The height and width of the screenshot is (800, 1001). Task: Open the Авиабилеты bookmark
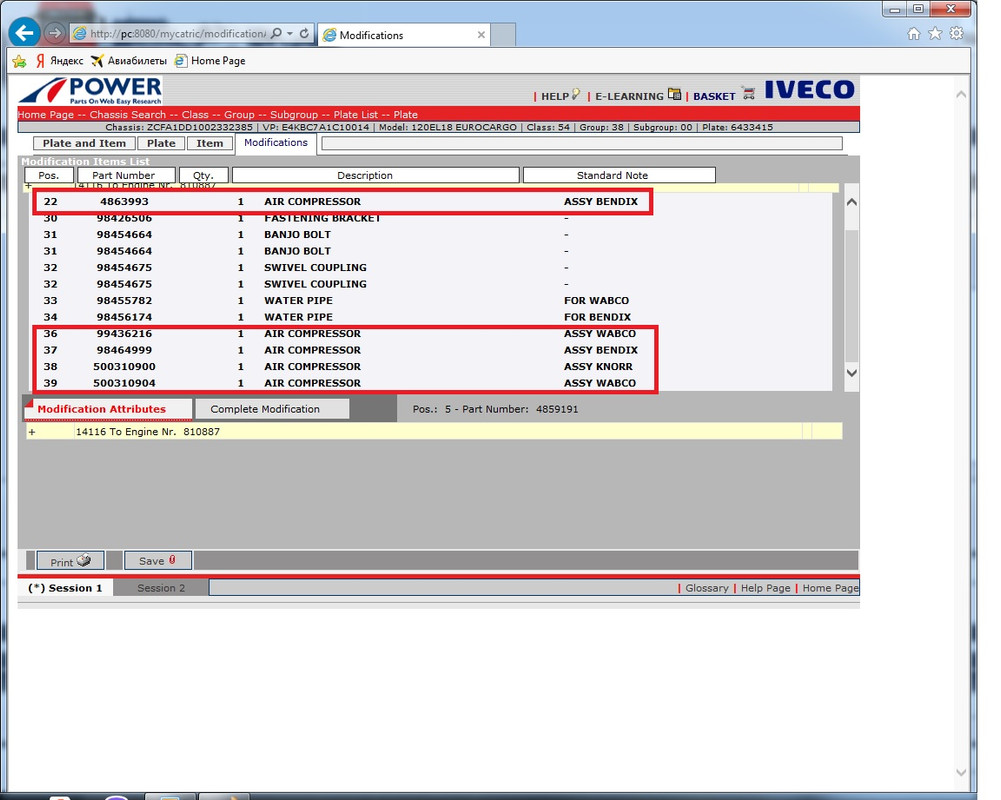[128, 61]
